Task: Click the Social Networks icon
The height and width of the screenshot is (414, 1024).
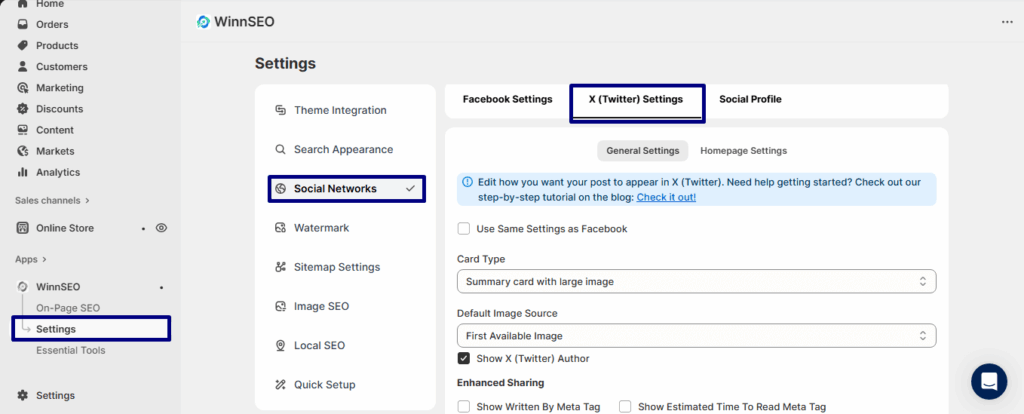Action: coord(280,189)
